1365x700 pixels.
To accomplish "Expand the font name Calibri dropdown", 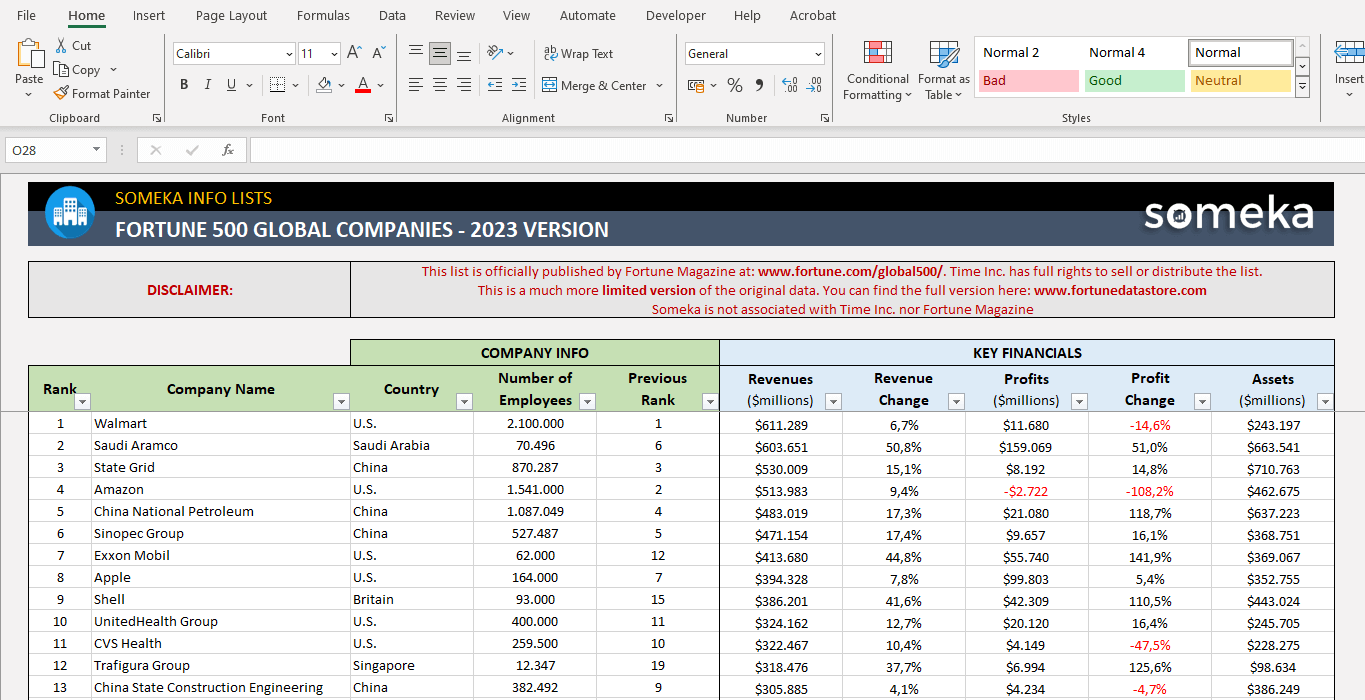I will pyautogui.click(x=289, y=54).
